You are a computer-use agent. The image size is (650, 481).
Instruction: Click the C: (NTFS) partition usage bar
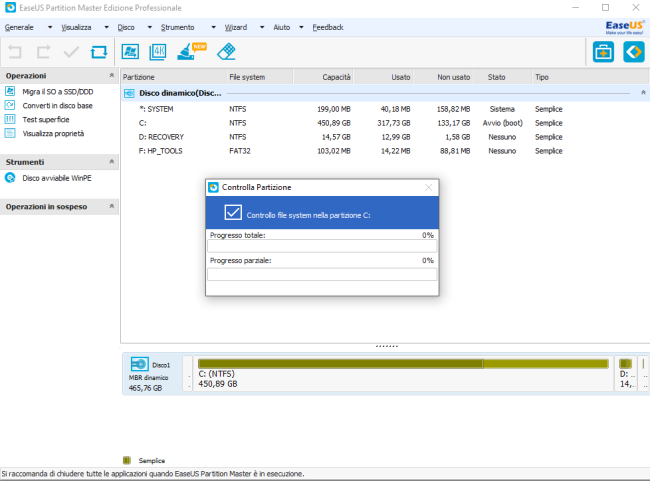pyautogui.click(x=403, y=364)
